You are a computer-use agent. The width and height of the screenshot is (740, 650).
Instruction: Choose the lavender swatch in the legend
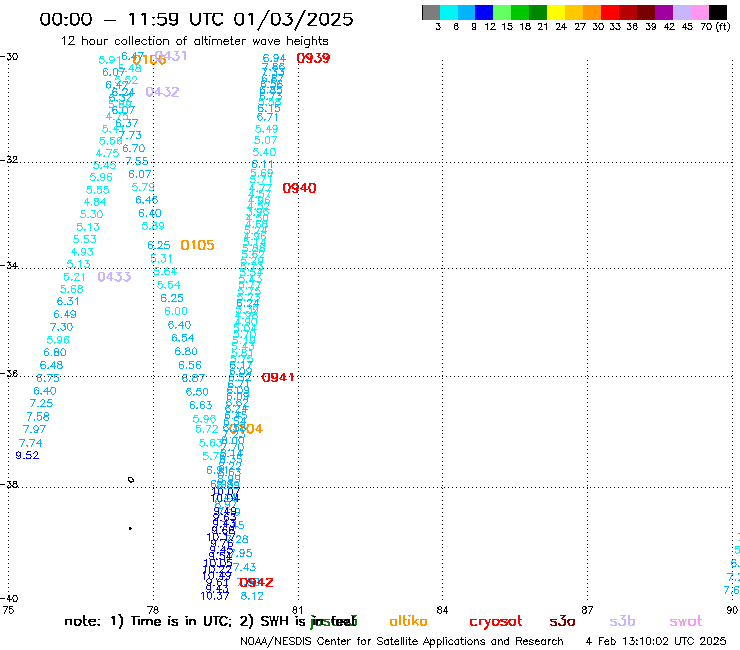pos(682,12)
